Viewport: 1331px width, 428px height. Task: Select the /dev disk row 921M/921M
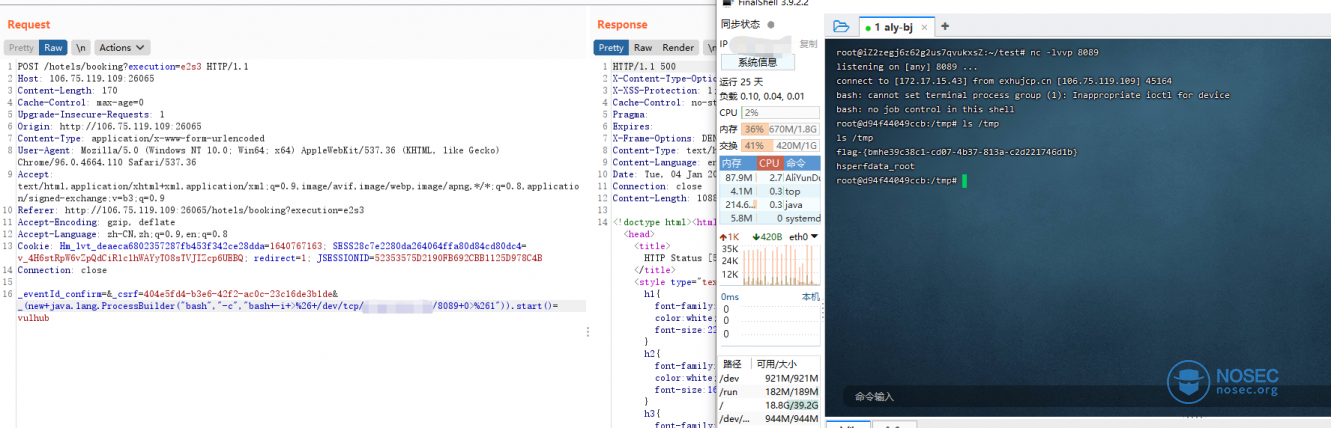[x=770, y=378]
